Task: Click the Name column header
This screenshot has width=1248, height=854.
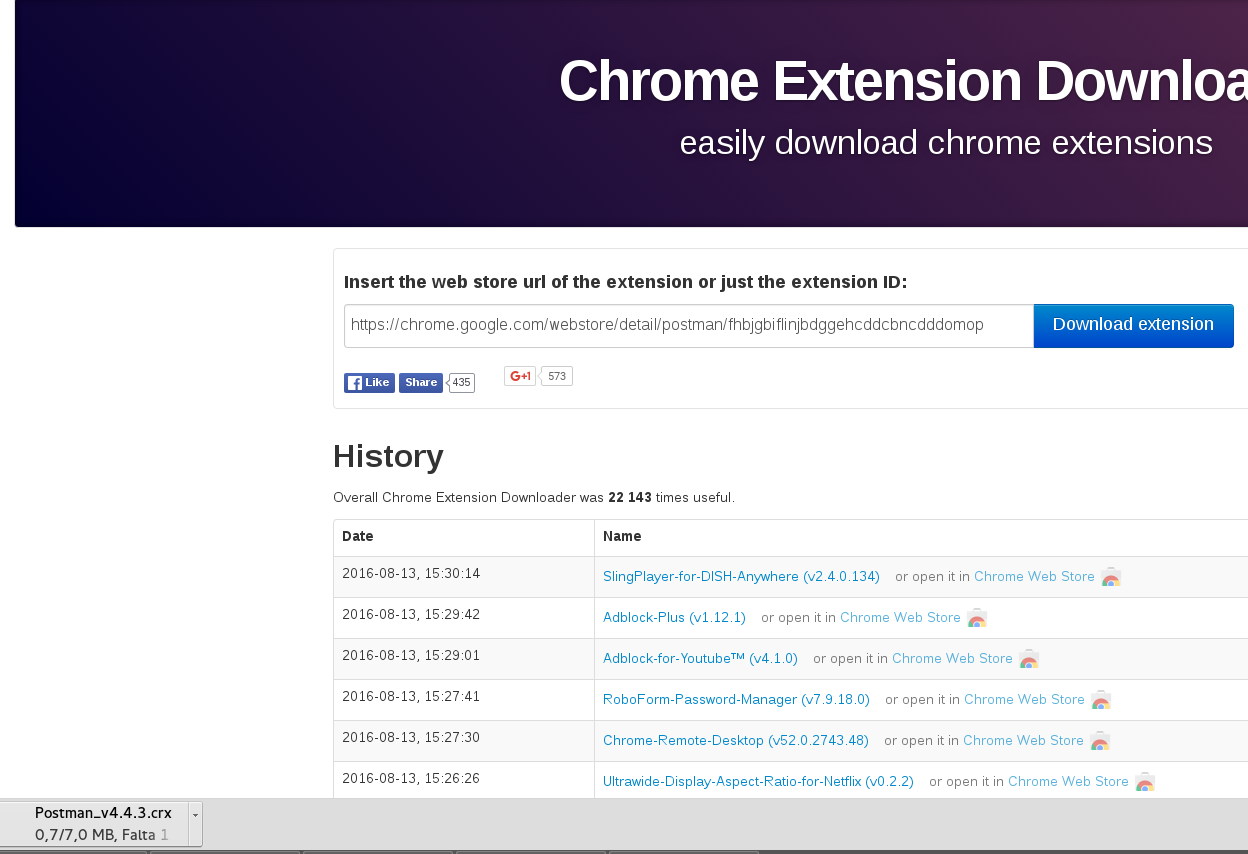Action: [622, 537]
